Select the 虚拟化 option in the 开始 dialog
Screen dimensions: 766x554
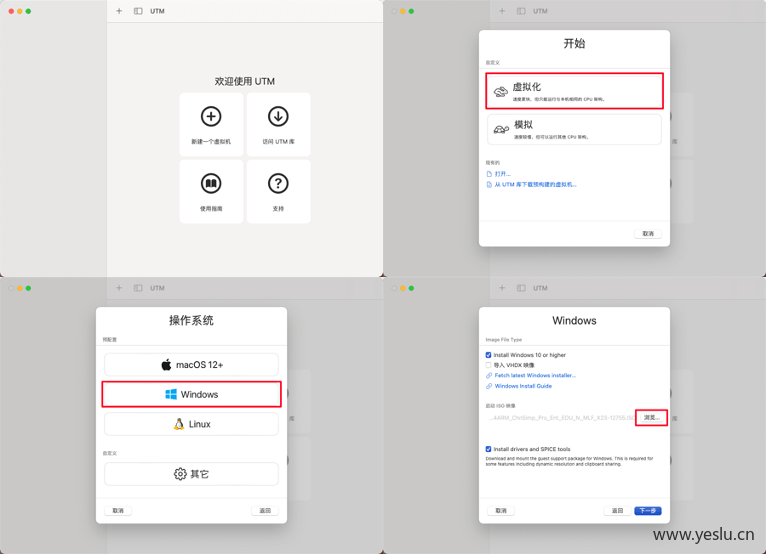coord(574,91)
